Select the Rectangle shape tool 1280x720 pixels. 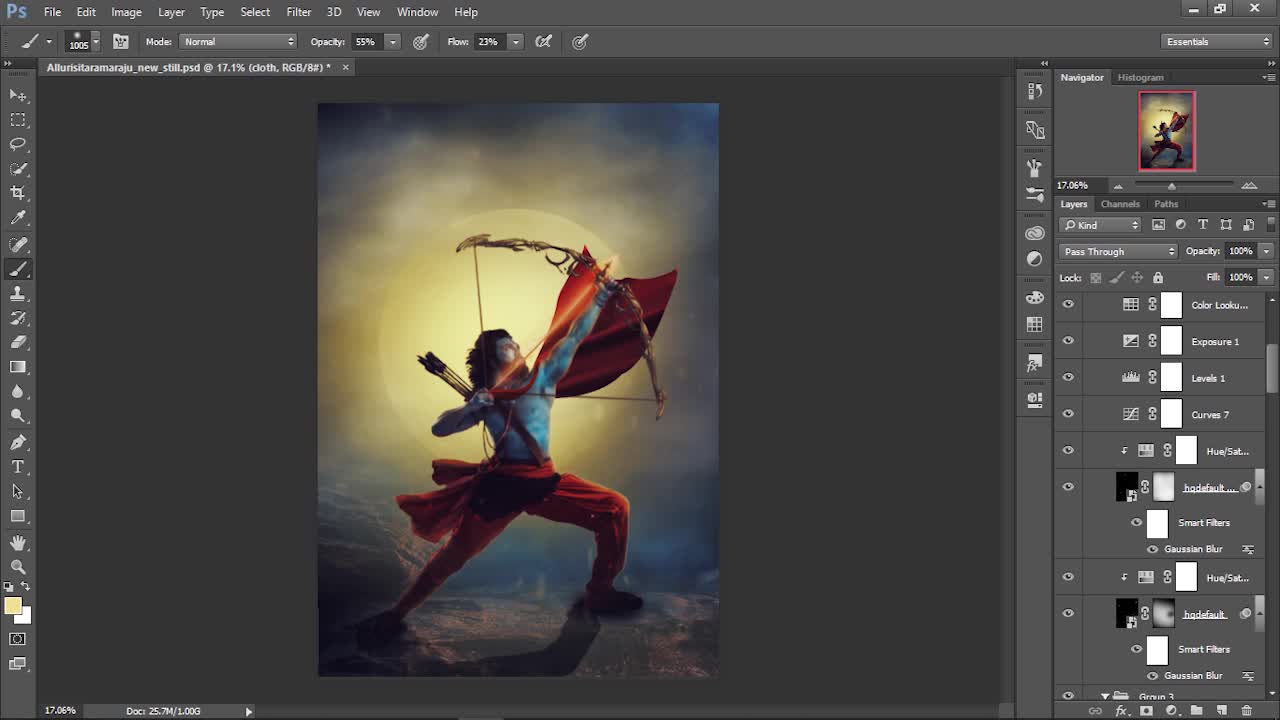click(18, 516)
